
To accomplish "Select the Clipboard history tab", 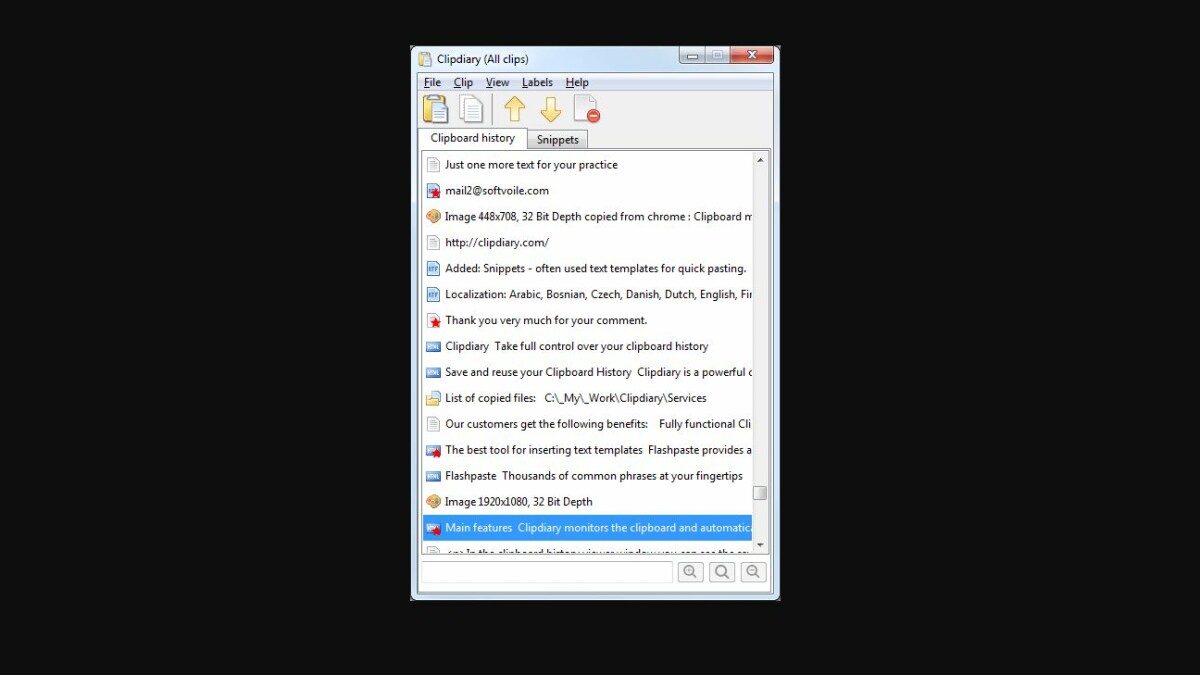I will [471, 137].
